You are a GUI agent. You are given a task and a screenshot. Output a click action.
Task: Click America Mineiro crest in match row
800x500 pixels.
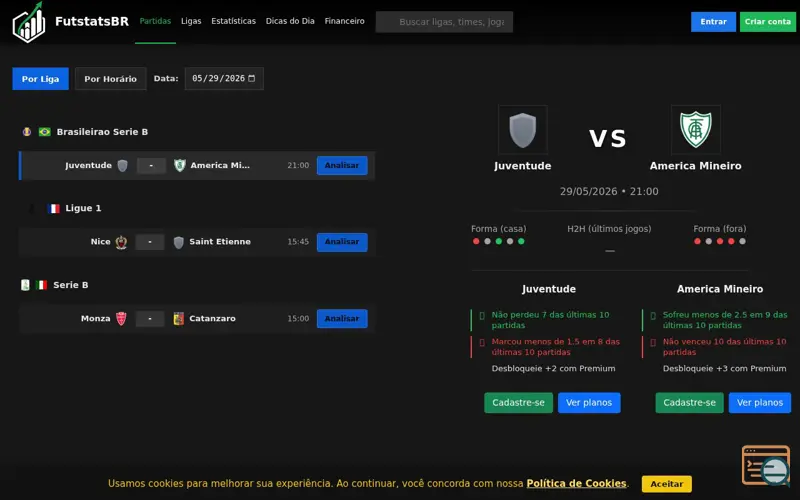point(180,165)
